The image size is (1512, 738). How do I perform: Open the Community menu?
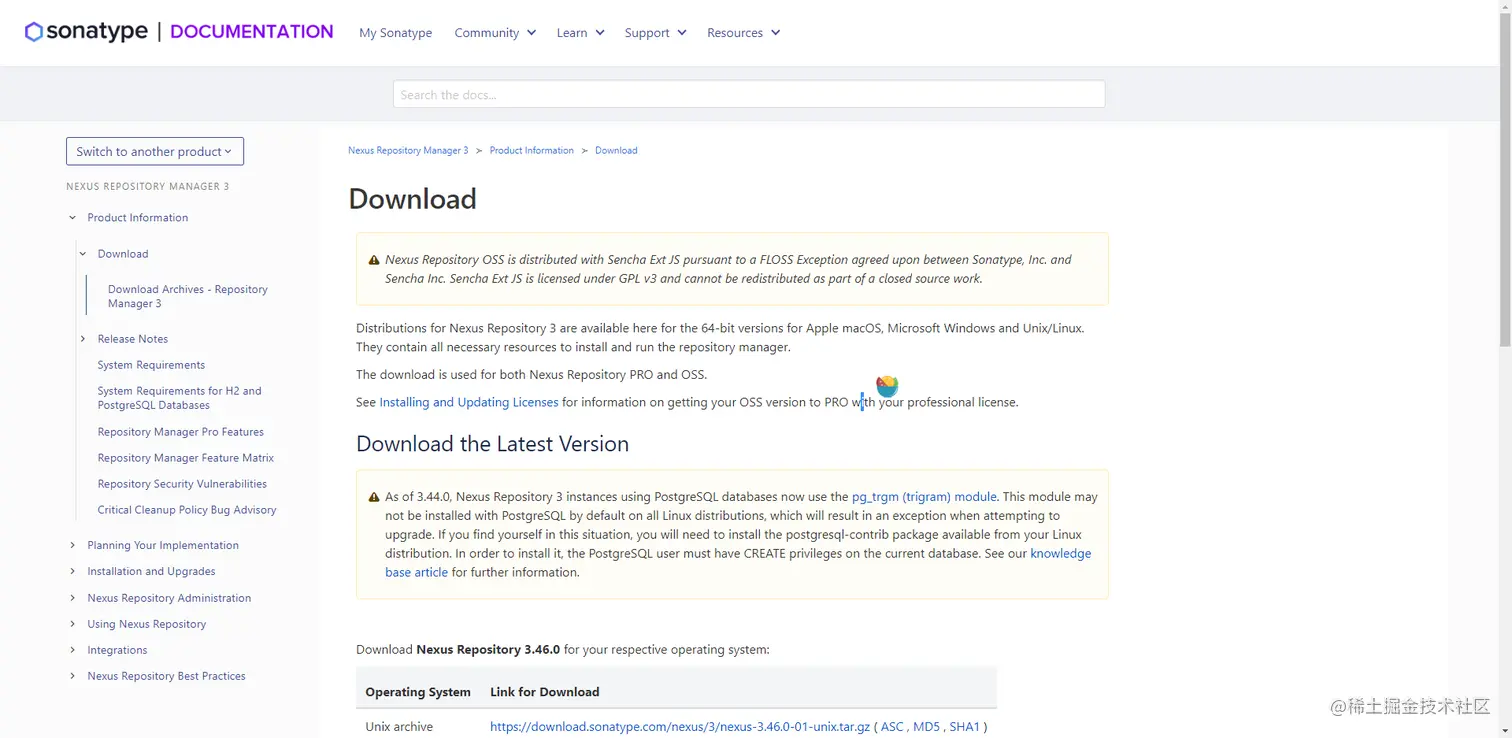coord(495,33)
